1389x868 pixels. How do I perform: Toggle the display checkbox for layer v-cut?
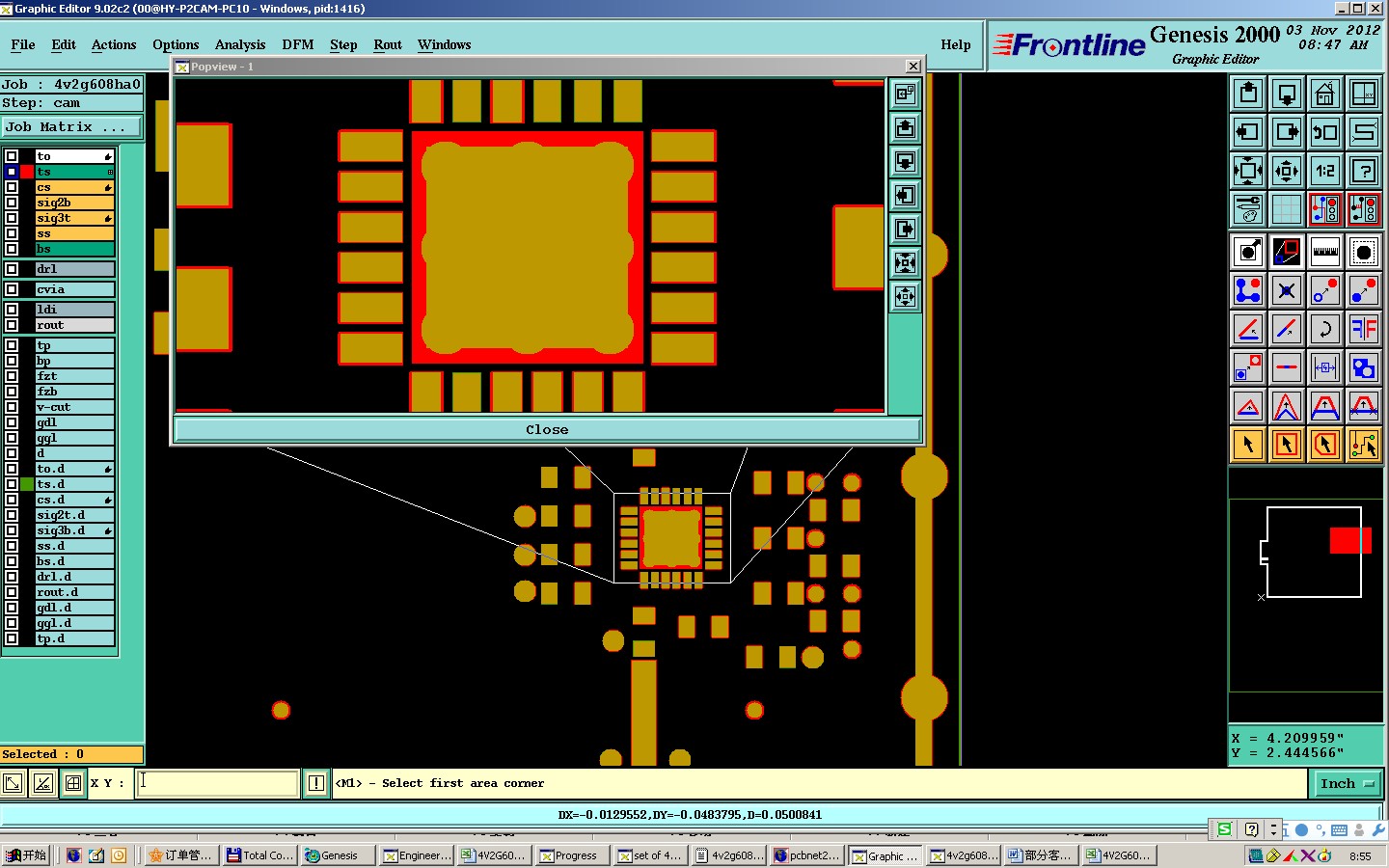click(x=12, y=407)
